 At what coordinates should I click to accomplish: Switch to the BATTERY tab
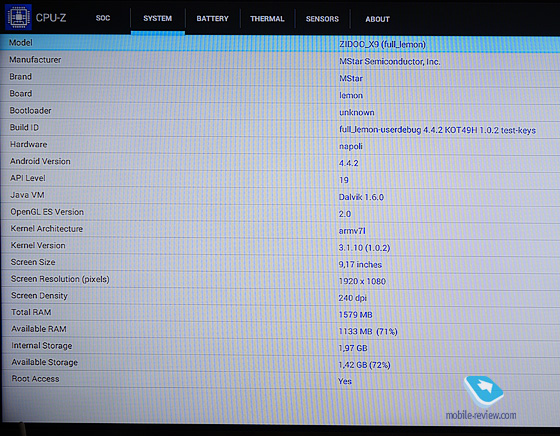click(x=212, y=19)
